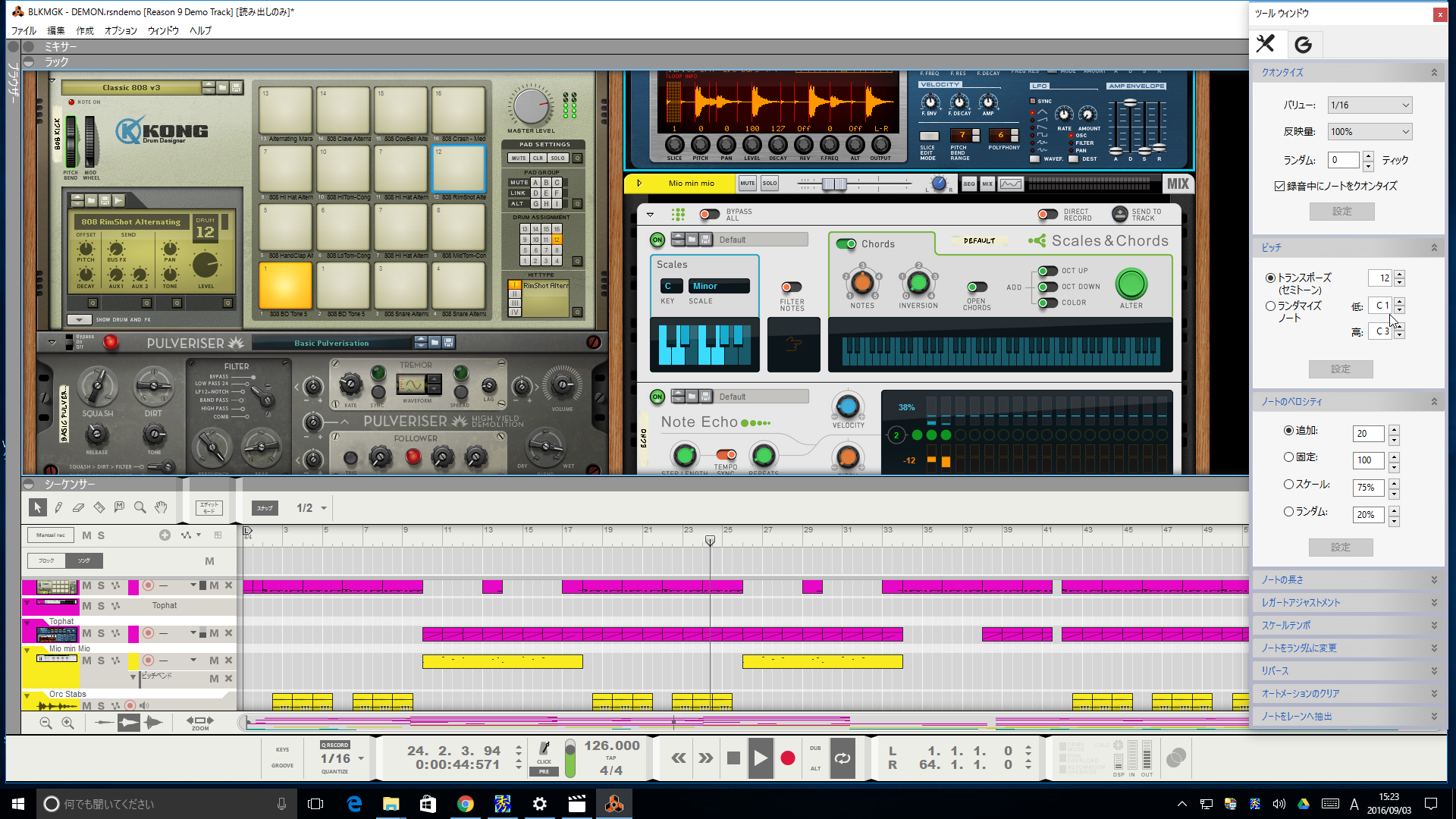The image size is (1456, 819).
Task: Open the ファイル menu
Action: click(x=24, y=31)
